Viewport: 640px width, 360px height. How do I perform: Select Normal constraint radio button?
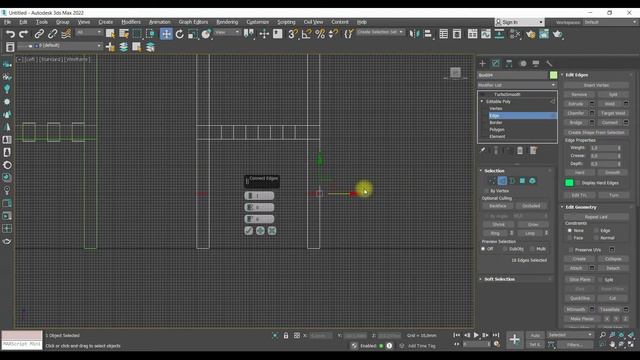point(596,238)
